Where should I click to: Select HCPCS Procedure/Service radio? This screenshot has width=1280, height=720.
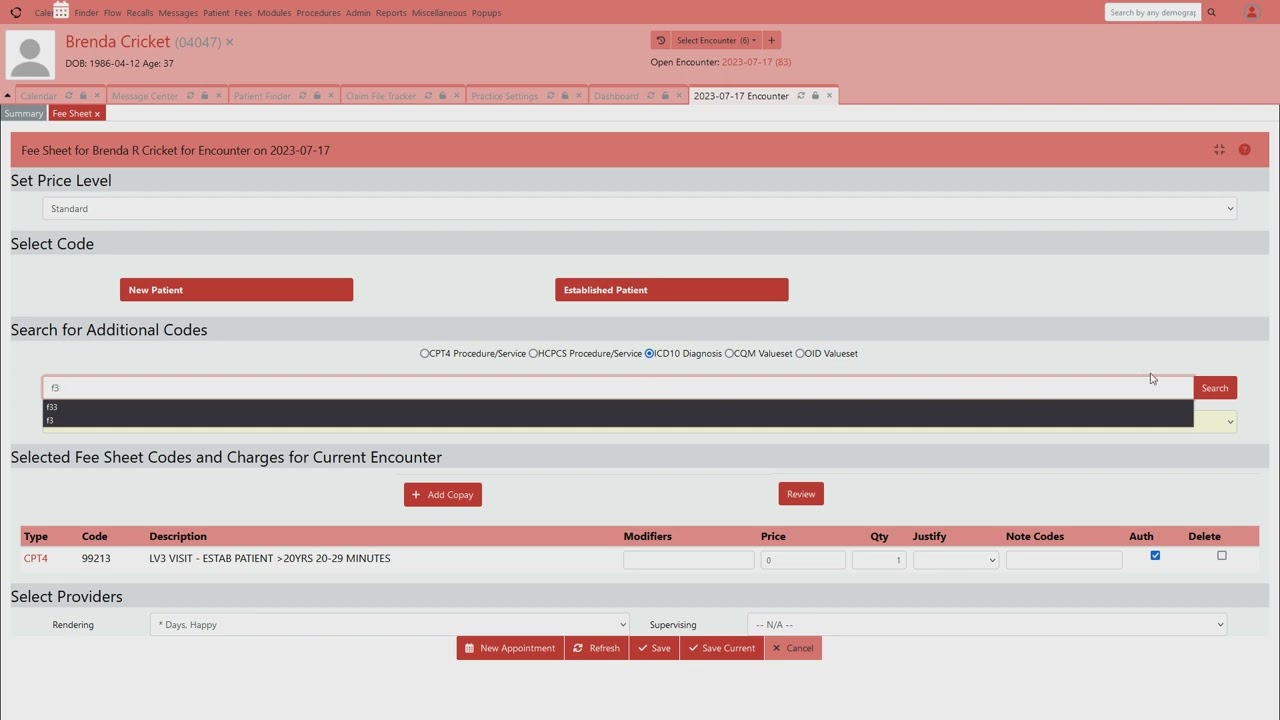coord(533,353)
